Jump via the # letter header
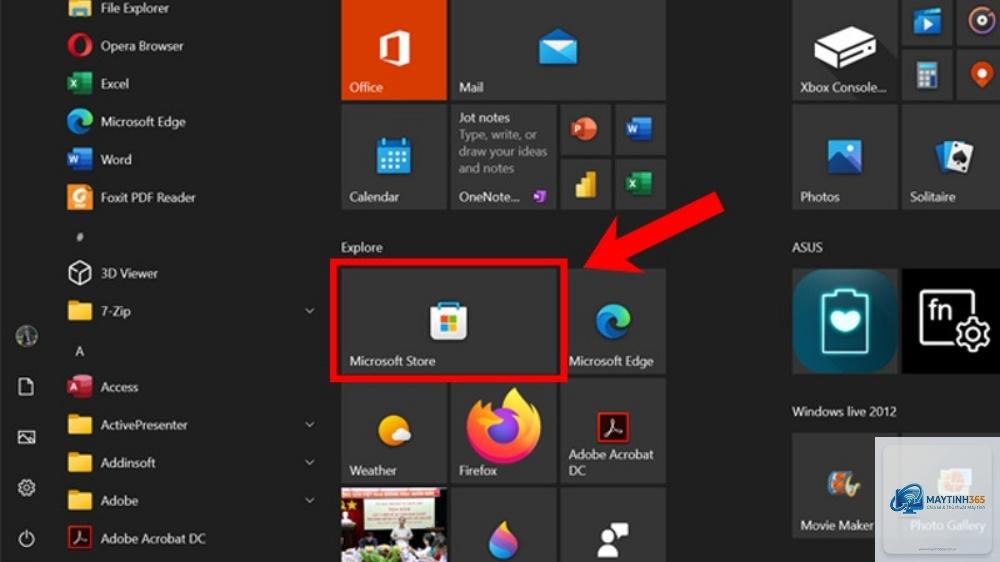 80,237
